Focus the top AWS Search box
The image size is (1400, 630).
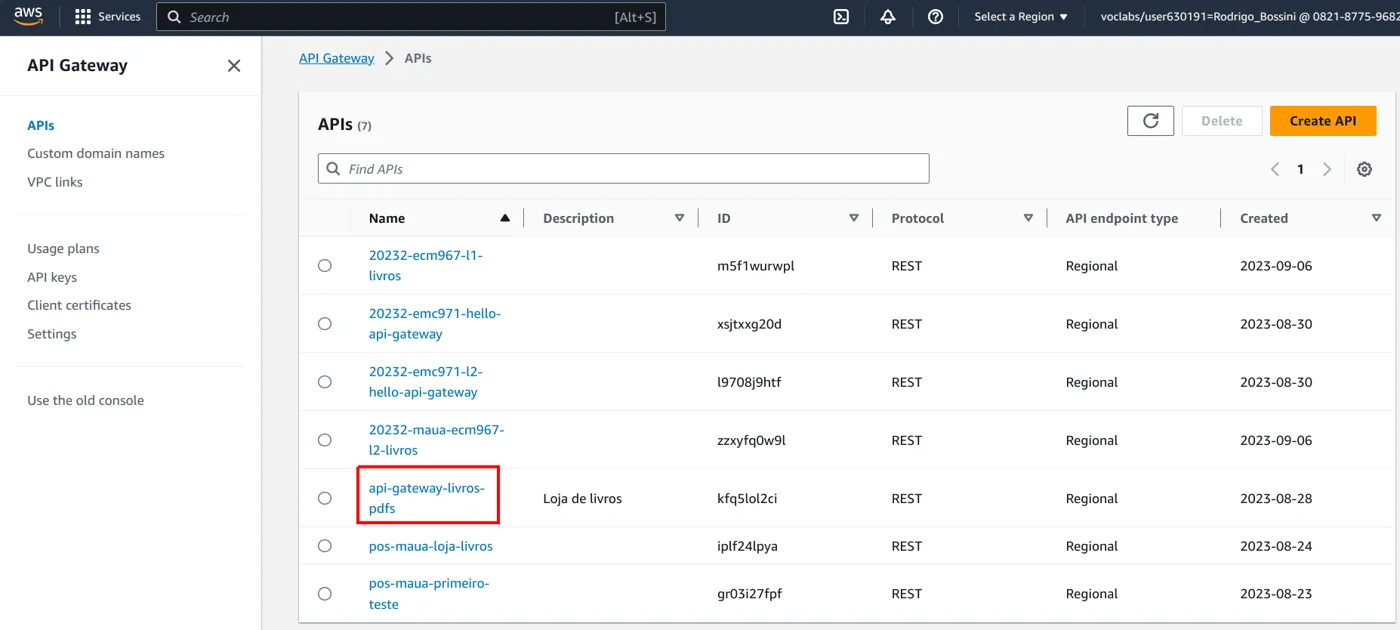coord(411,17)
